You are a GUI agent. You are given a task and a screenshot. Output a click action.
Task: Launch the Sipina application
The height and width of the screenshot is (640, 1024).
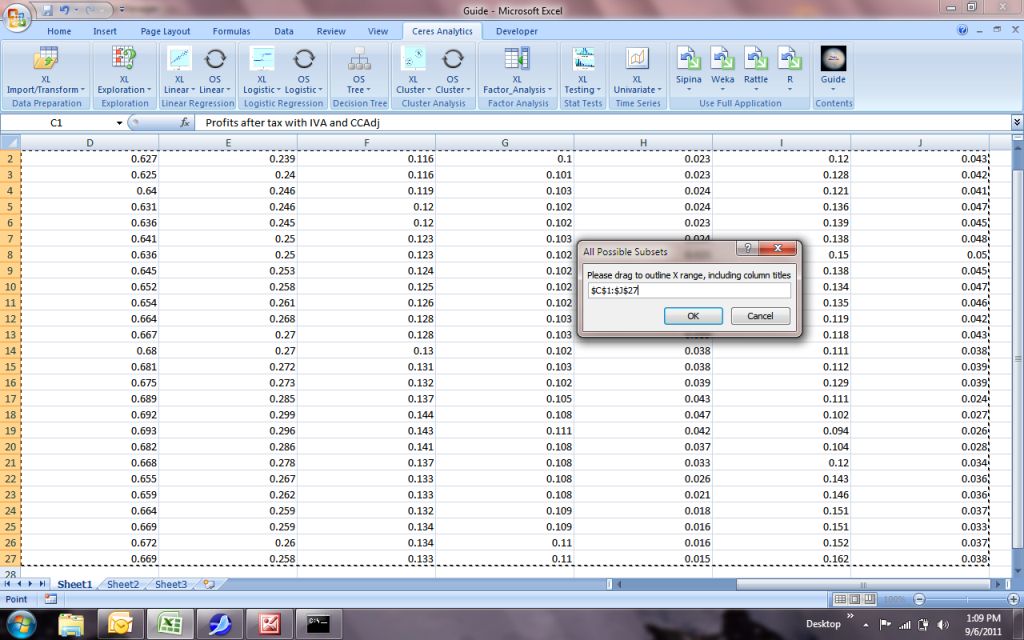(x=688, y=69)
